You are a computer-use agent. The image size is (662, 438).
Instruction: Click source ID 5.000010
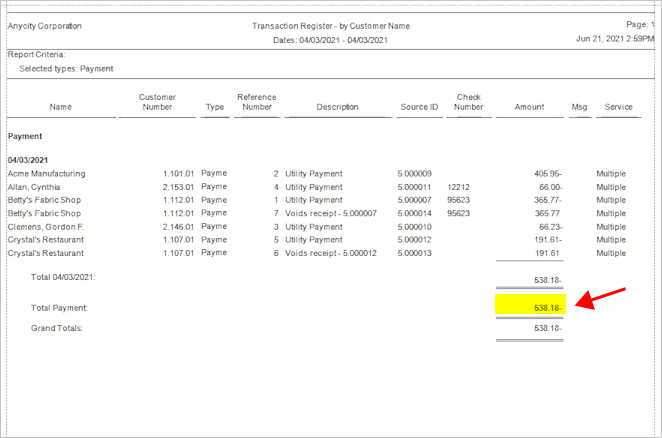tap(415, 227)
